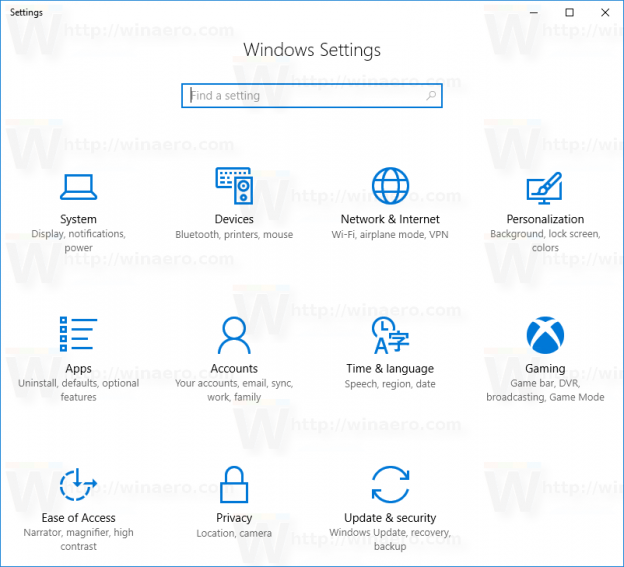Open Update & security refresh icon

pyautogui.click(x=390, y=485)
